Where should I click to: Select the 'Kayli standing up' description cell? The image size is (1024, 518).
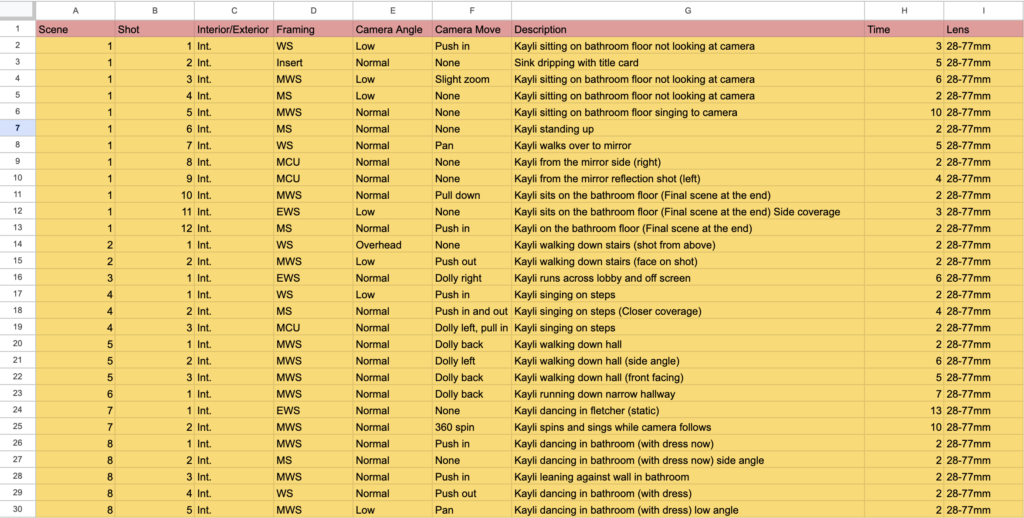(x=688, y=129)
